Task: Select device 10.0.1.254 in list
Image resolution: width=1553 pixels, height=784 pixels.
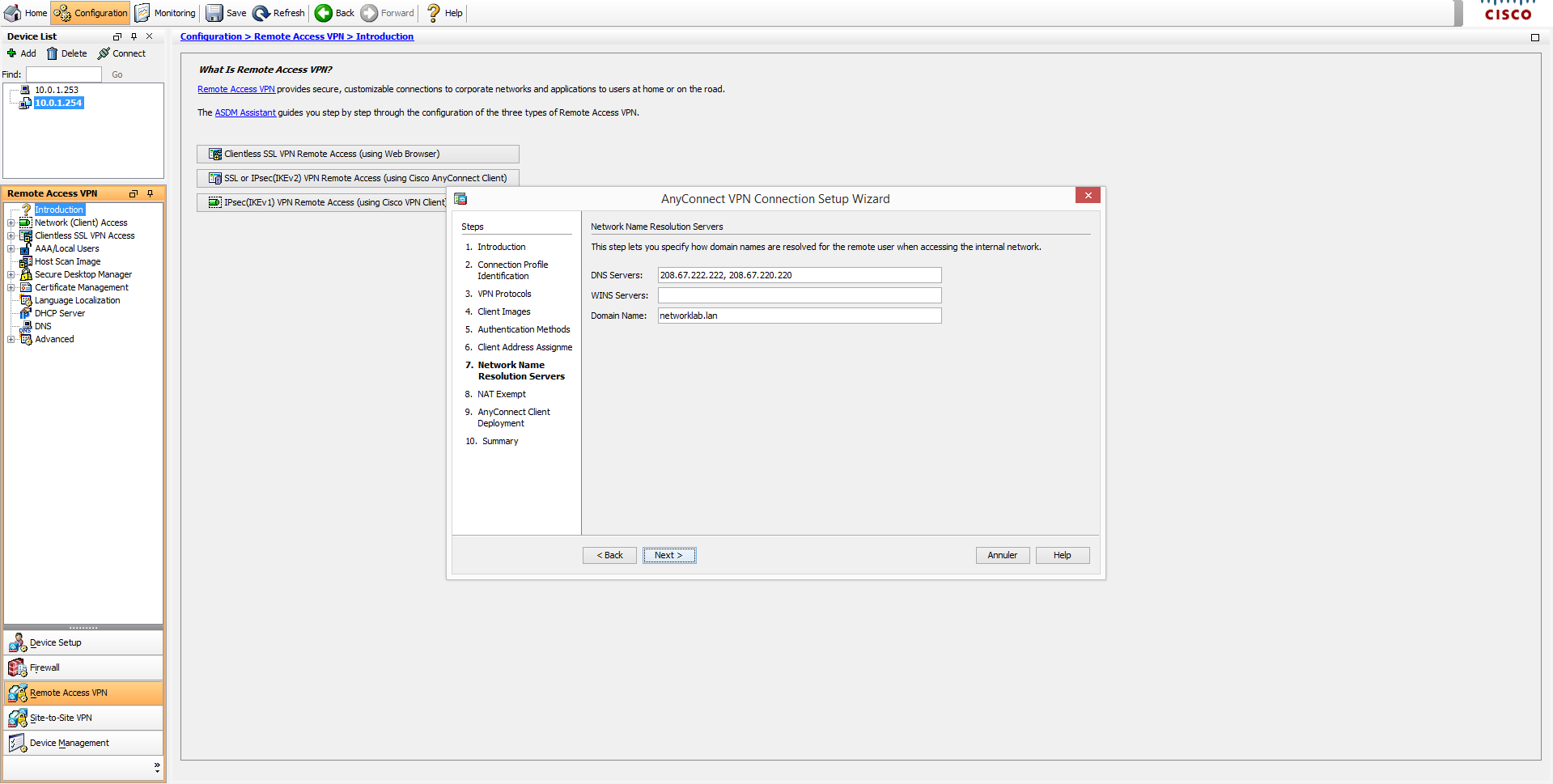Action: pos(57,103)
